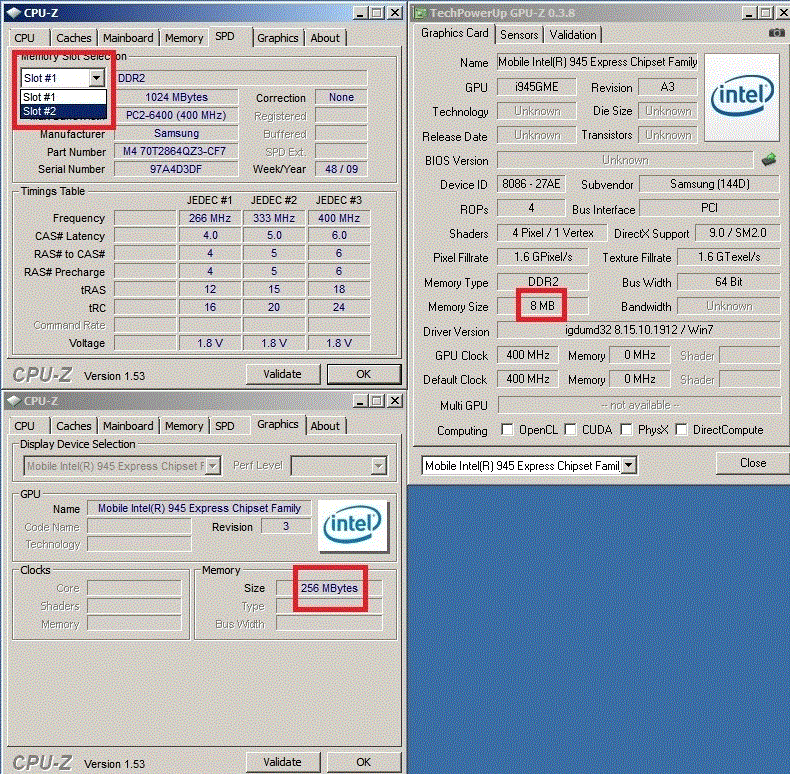Click the CPU-Z title icon of the top window

pyautogui.click(x=14, y=13)
